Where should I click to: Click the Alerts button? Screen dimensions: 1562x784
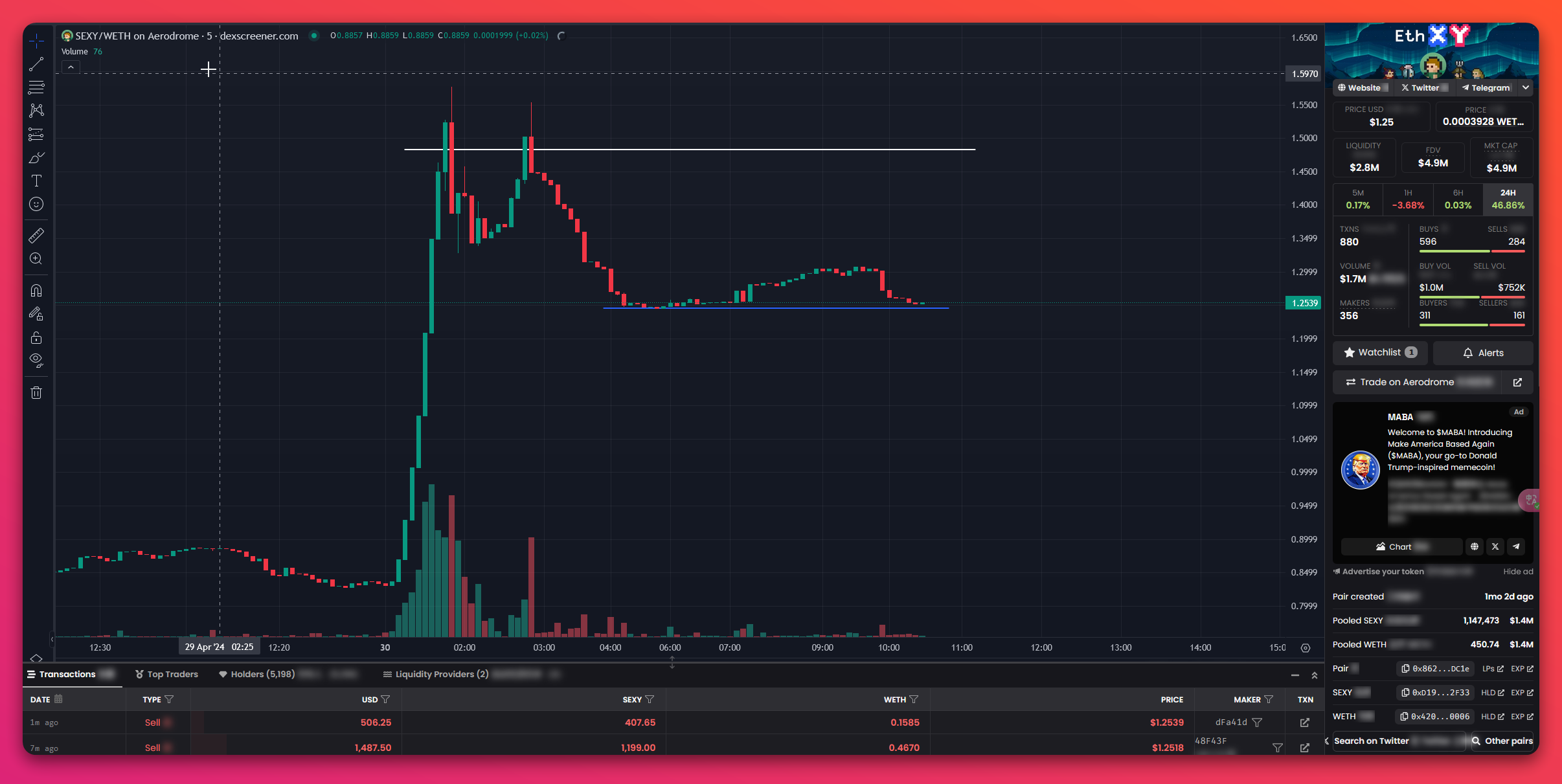point(1483,353)
